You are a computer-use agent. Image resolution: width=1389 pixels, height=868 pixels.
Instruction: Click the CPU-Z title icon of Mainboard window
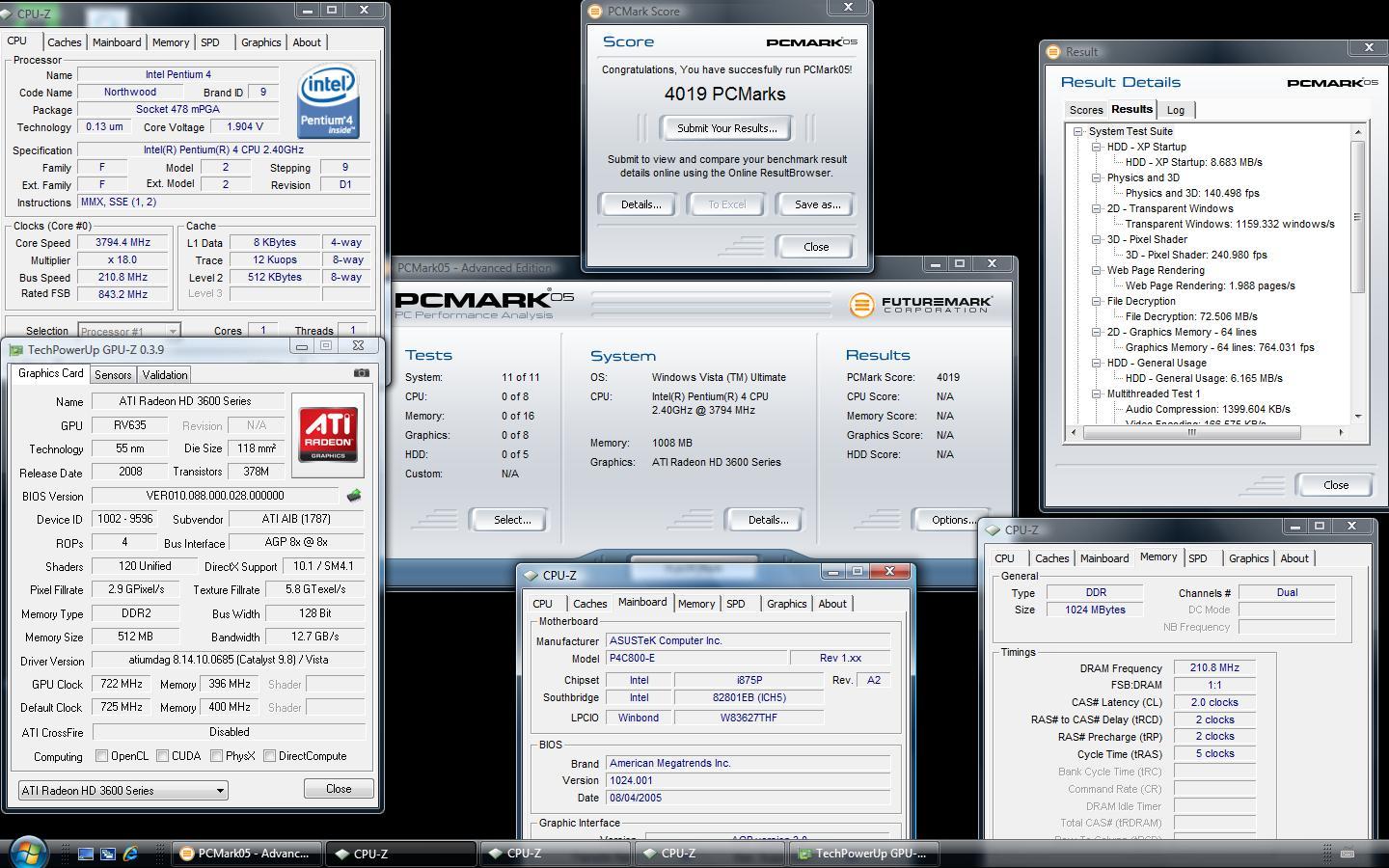530,575
